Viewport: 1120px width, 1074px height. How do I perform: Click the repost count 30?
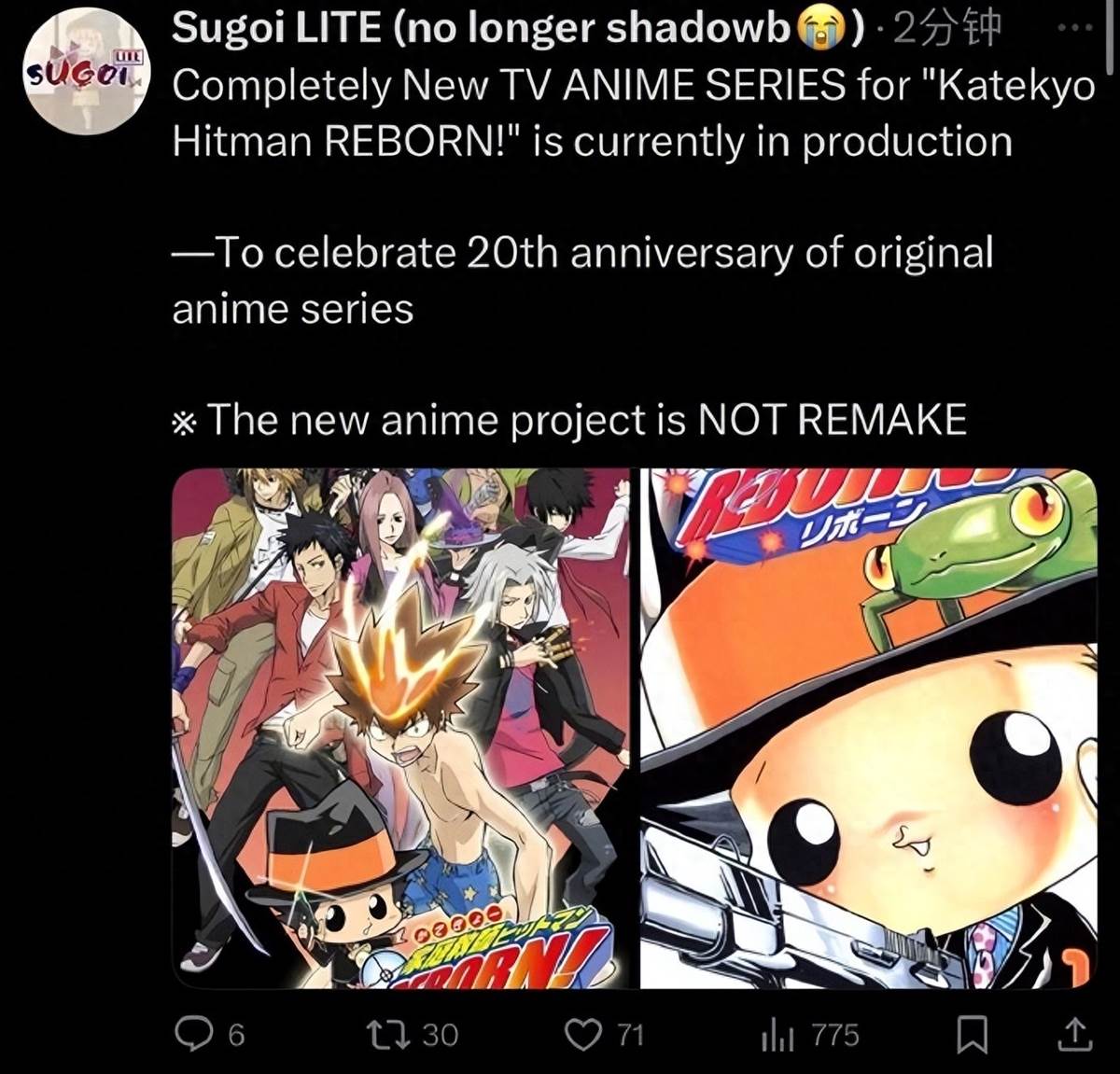coord(440,1035)
